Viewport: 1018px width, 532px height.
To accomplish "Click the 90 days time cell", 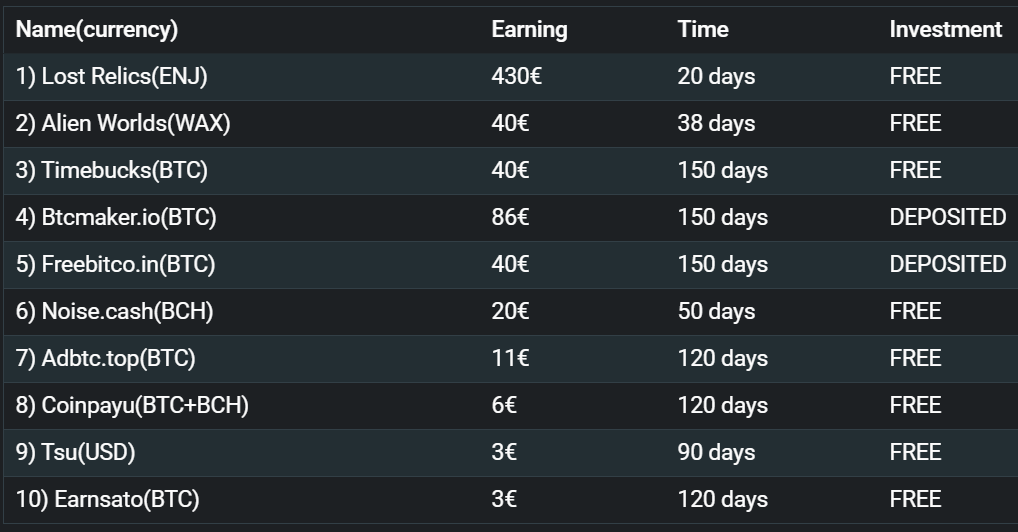I will click(716, 452).
